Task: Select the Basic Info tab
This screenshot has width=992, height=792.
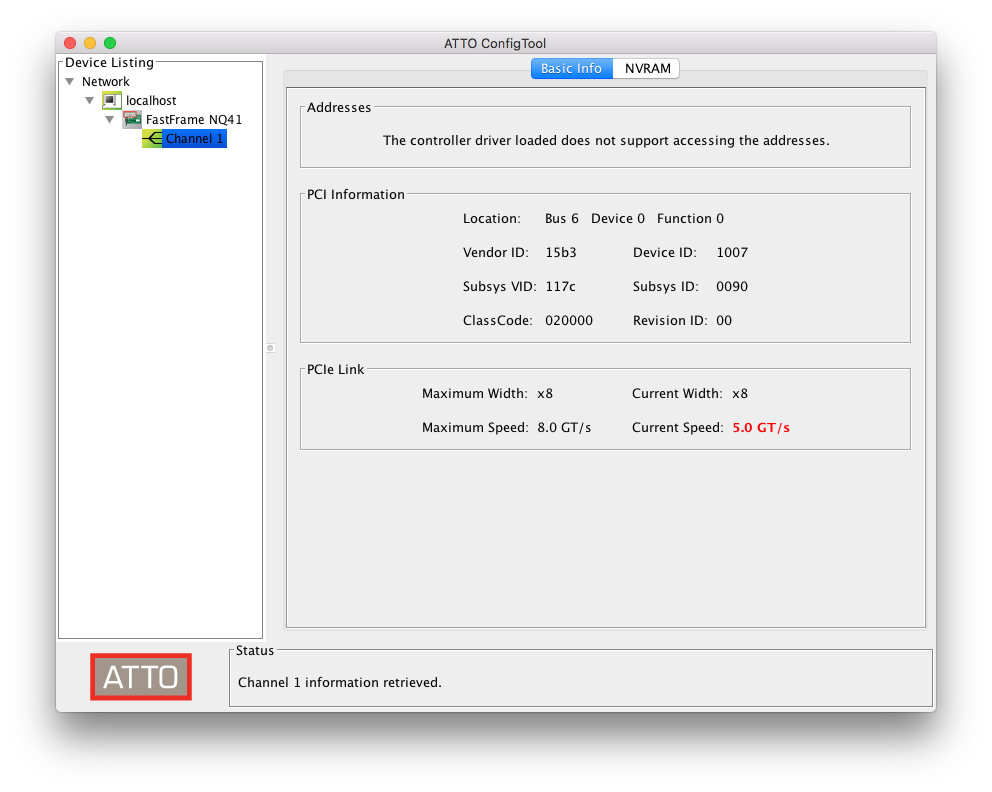Action: [x=571, y=68]
